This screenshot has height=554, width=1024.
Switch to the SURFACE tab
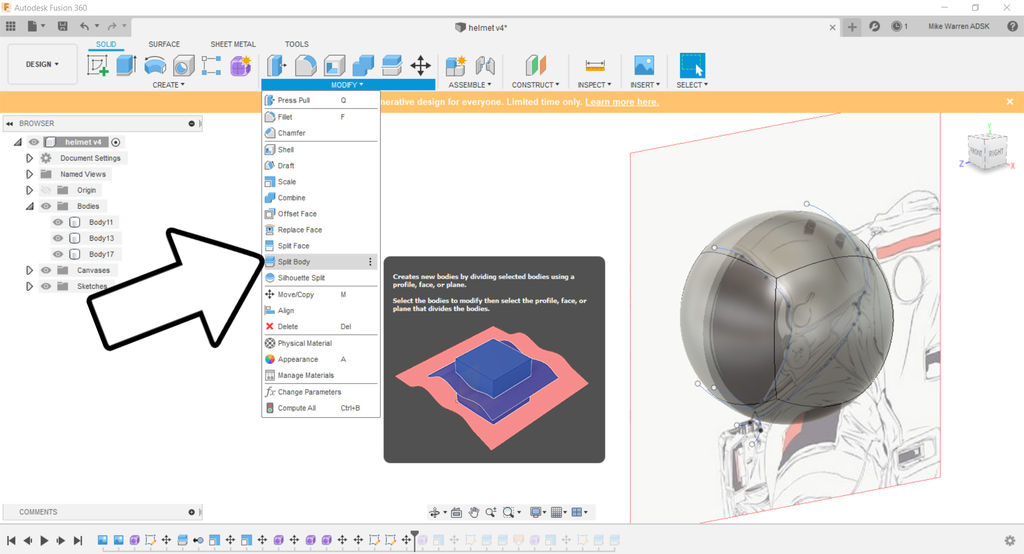pyautogui.click(x=164, y=44)
